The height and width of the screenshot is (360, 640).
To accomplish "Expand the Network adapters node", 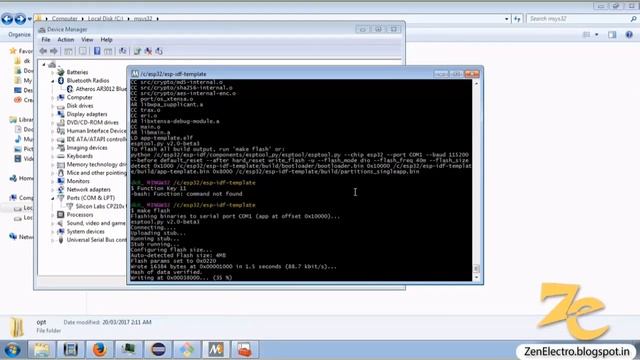I will point(53,190).
